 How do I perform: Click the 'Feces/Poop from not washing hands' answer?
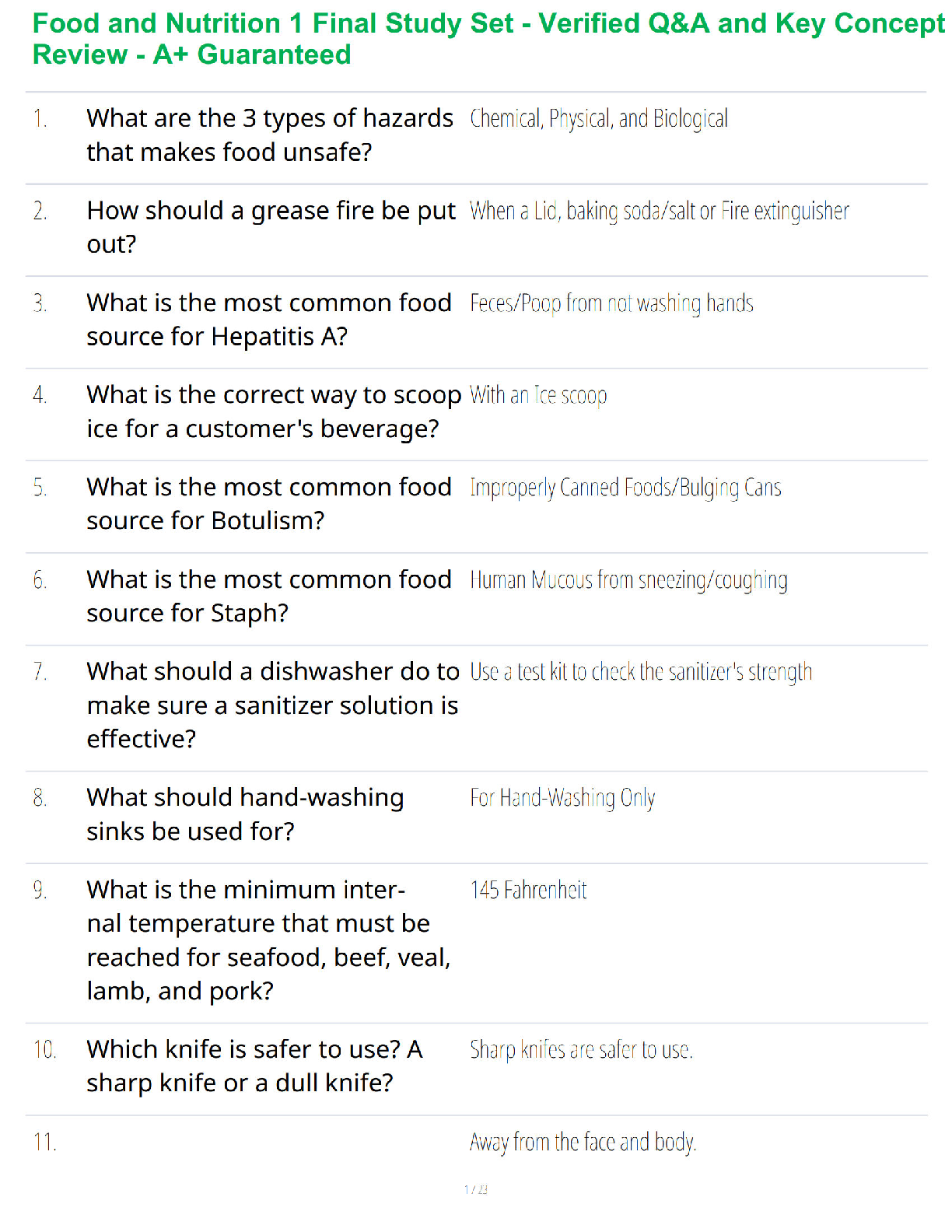coord(611,303)
